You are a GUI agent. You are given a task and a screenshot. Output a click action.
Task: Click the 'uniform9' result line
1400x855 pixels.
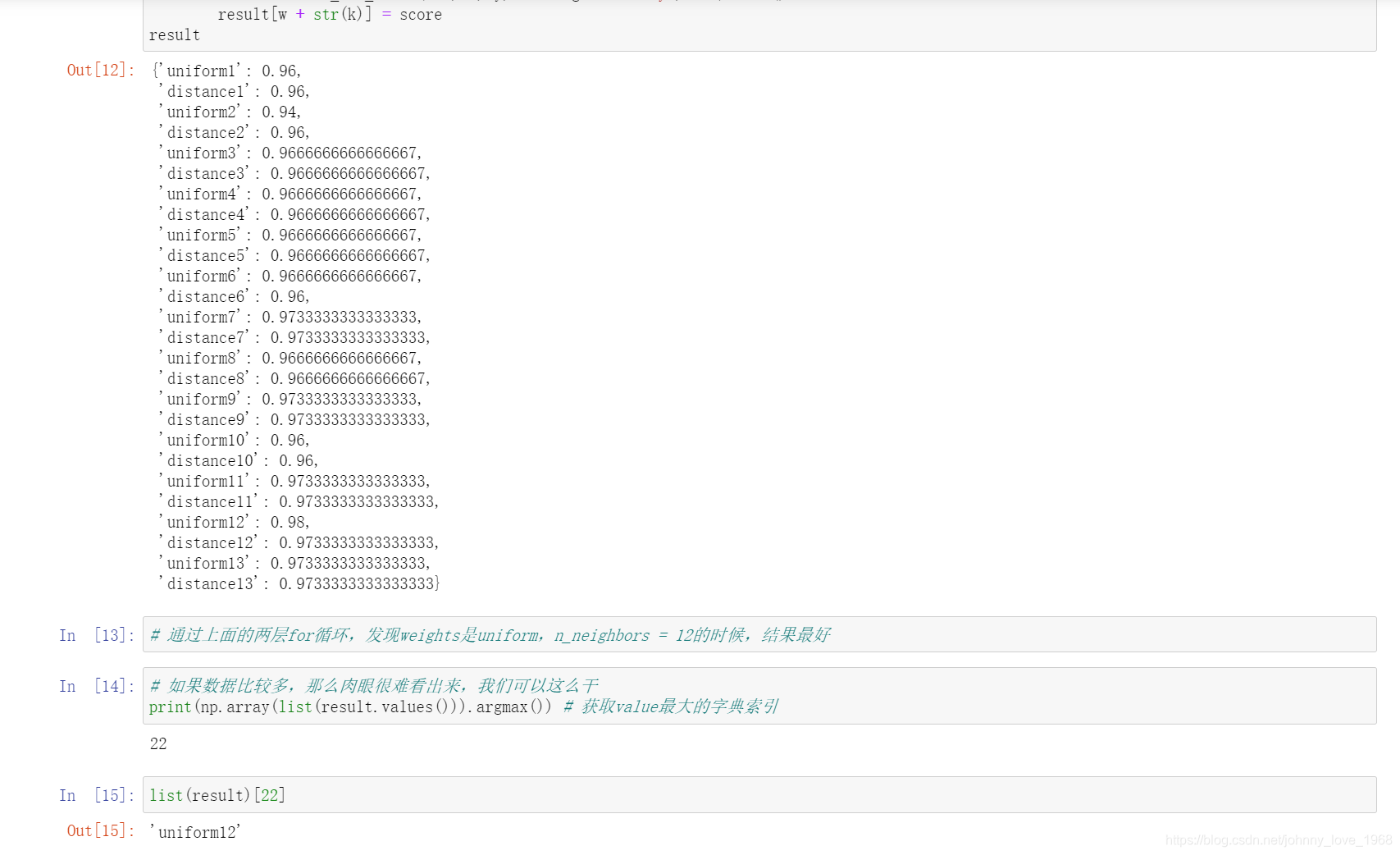click(290, 399)
